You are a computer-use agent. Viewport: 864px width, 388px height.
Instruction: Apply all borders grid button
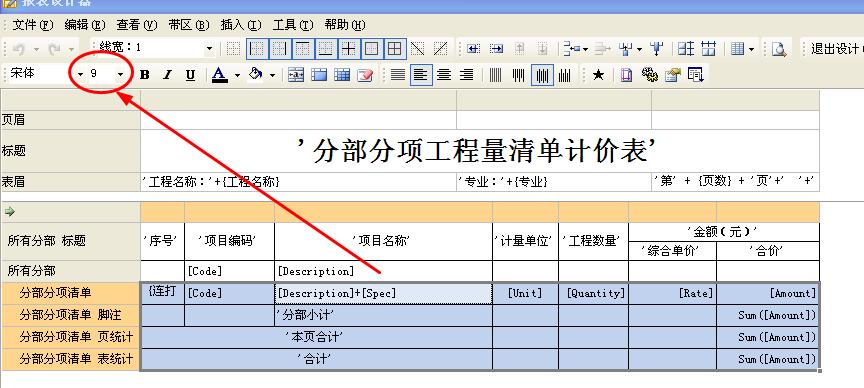point(395,49)
